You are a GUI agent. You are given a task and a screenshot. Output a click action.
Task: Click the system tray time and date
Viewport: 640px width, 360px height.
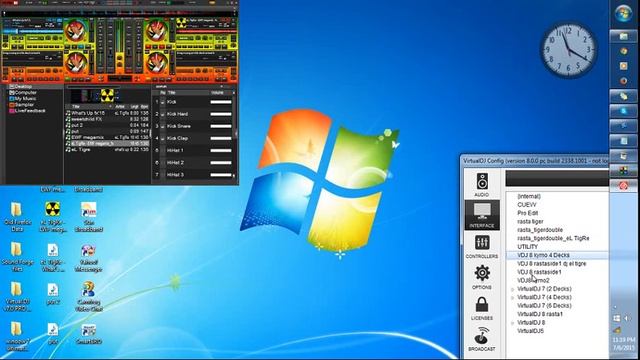pos(624,344)
